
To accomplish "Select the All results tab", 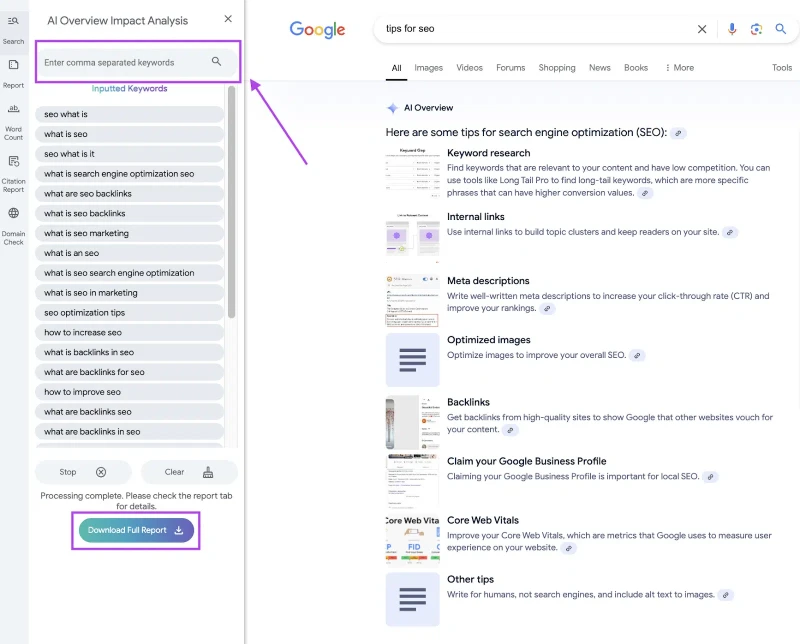I will pyautogui.click(x=396, y=68).
